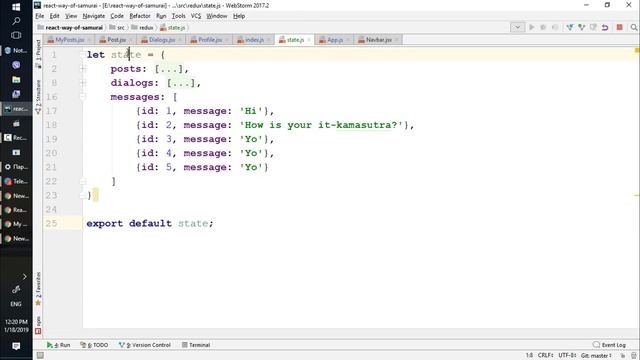Click the ENG language indicator
This screenshot has height=360, width=640.
(16, 304)
